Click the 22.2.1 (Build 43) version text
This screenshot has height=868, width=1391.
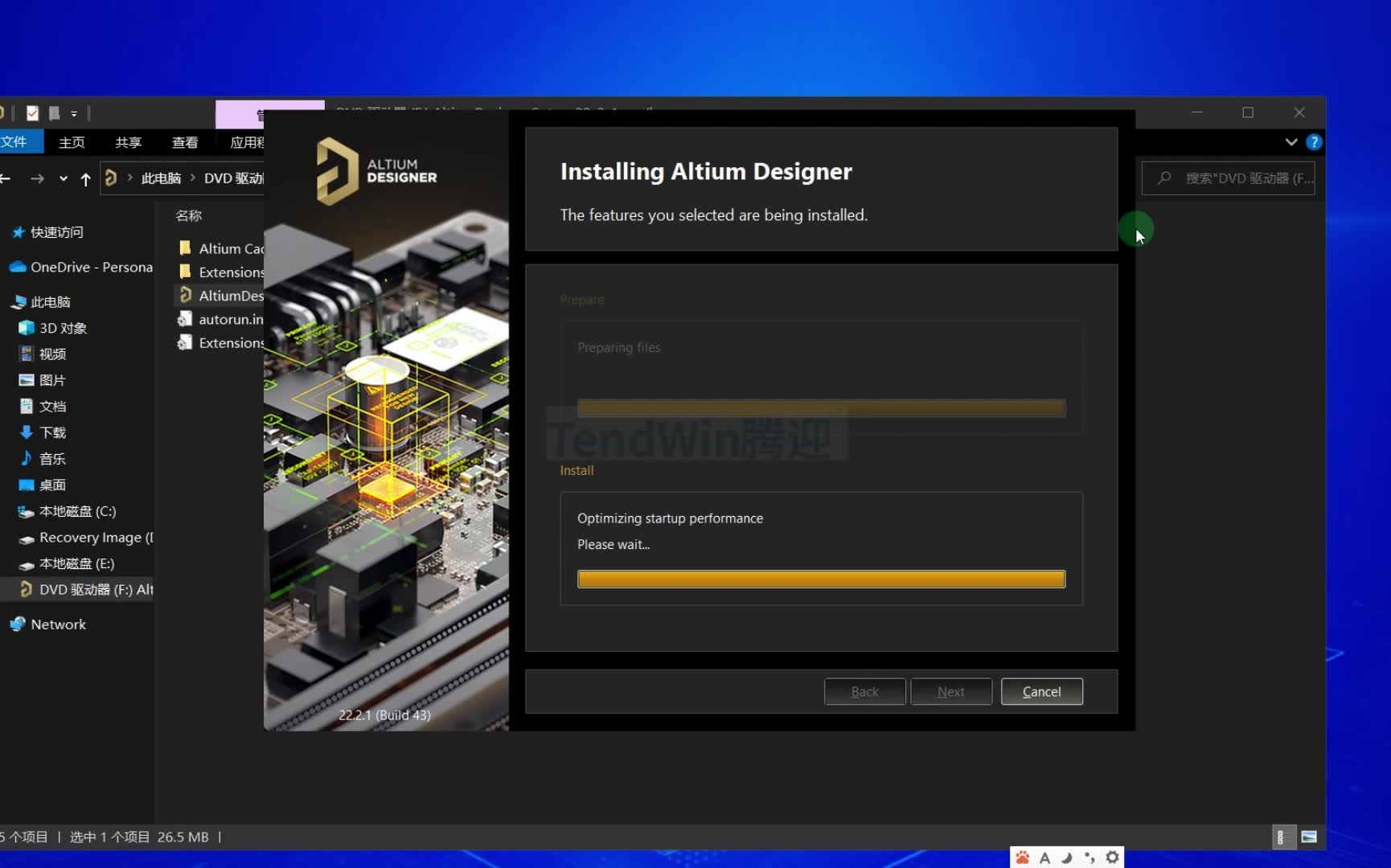point(384,714)
